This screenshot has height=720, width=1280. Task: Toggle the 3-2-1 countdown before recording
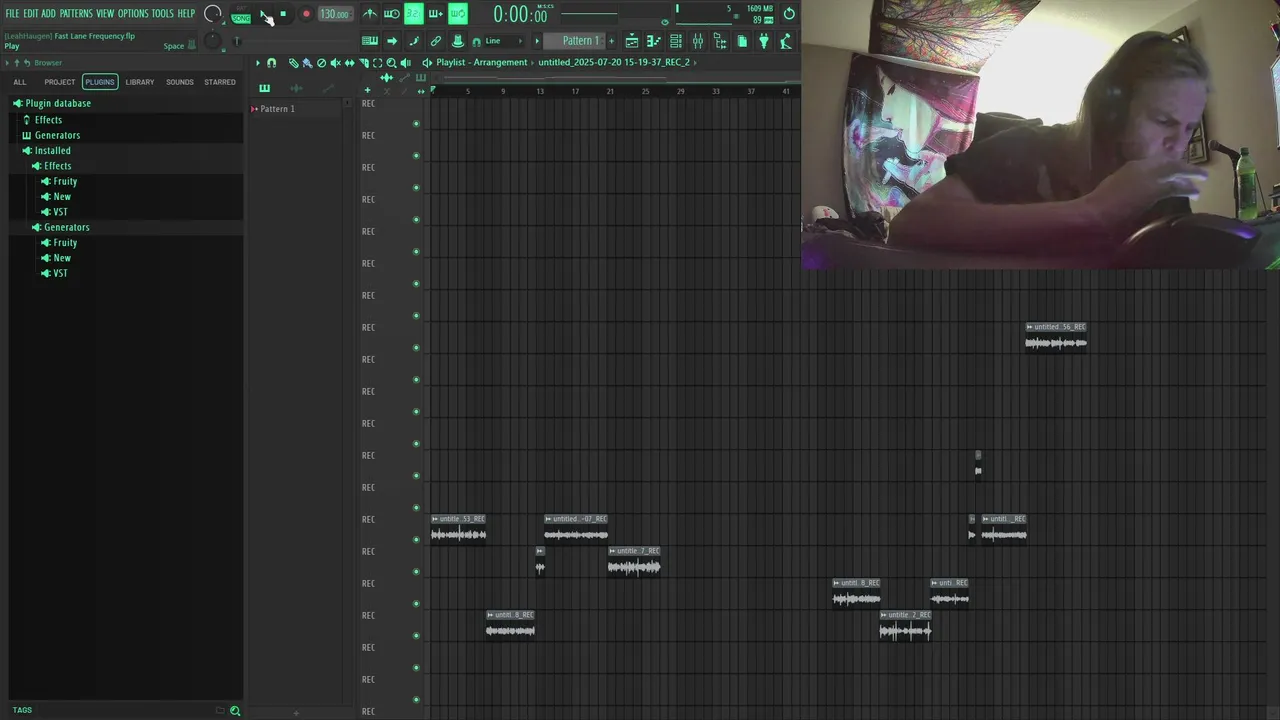(x=413, y=14)
